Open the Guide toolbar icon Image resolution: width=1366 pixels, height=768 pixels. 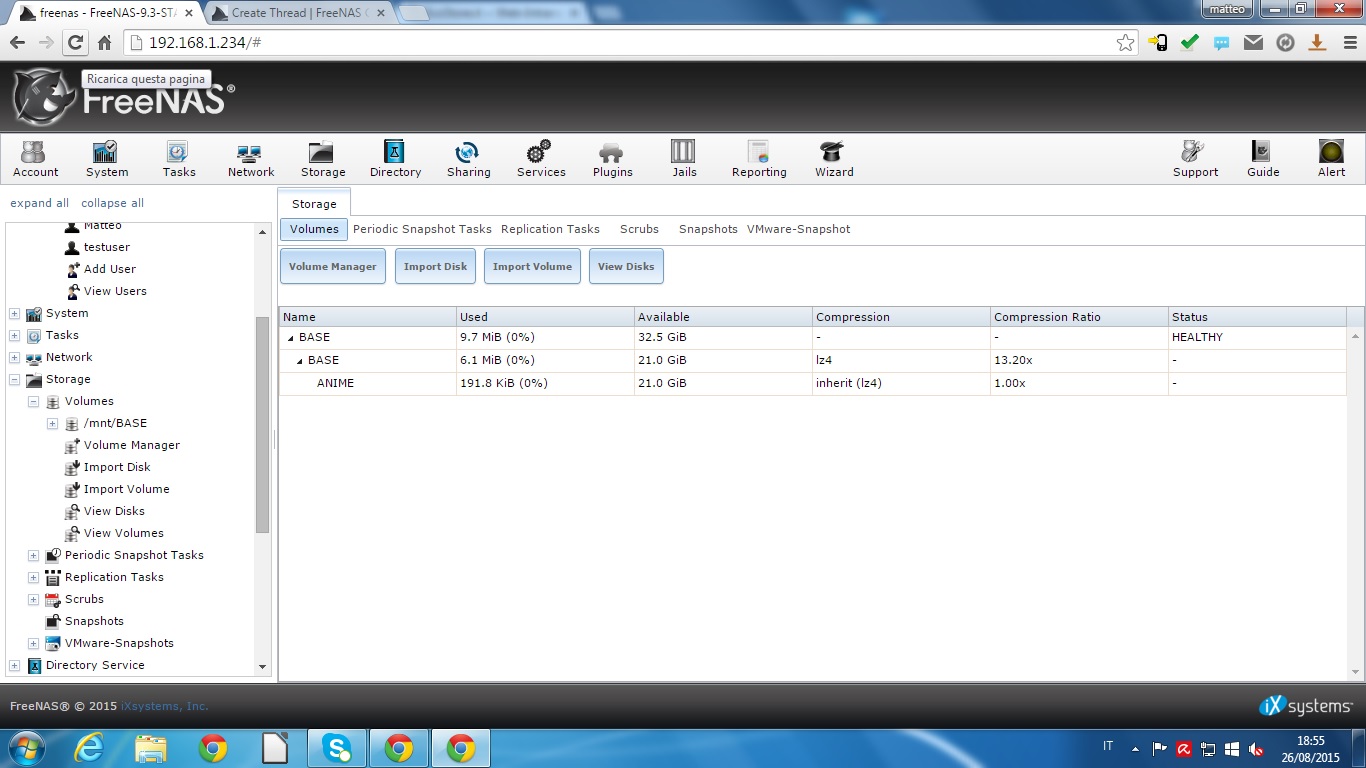point(1263,158)
